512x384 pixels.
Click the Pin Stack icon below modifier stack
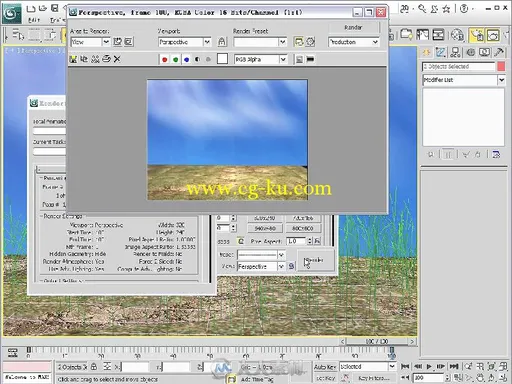click(x=431, y=154)
